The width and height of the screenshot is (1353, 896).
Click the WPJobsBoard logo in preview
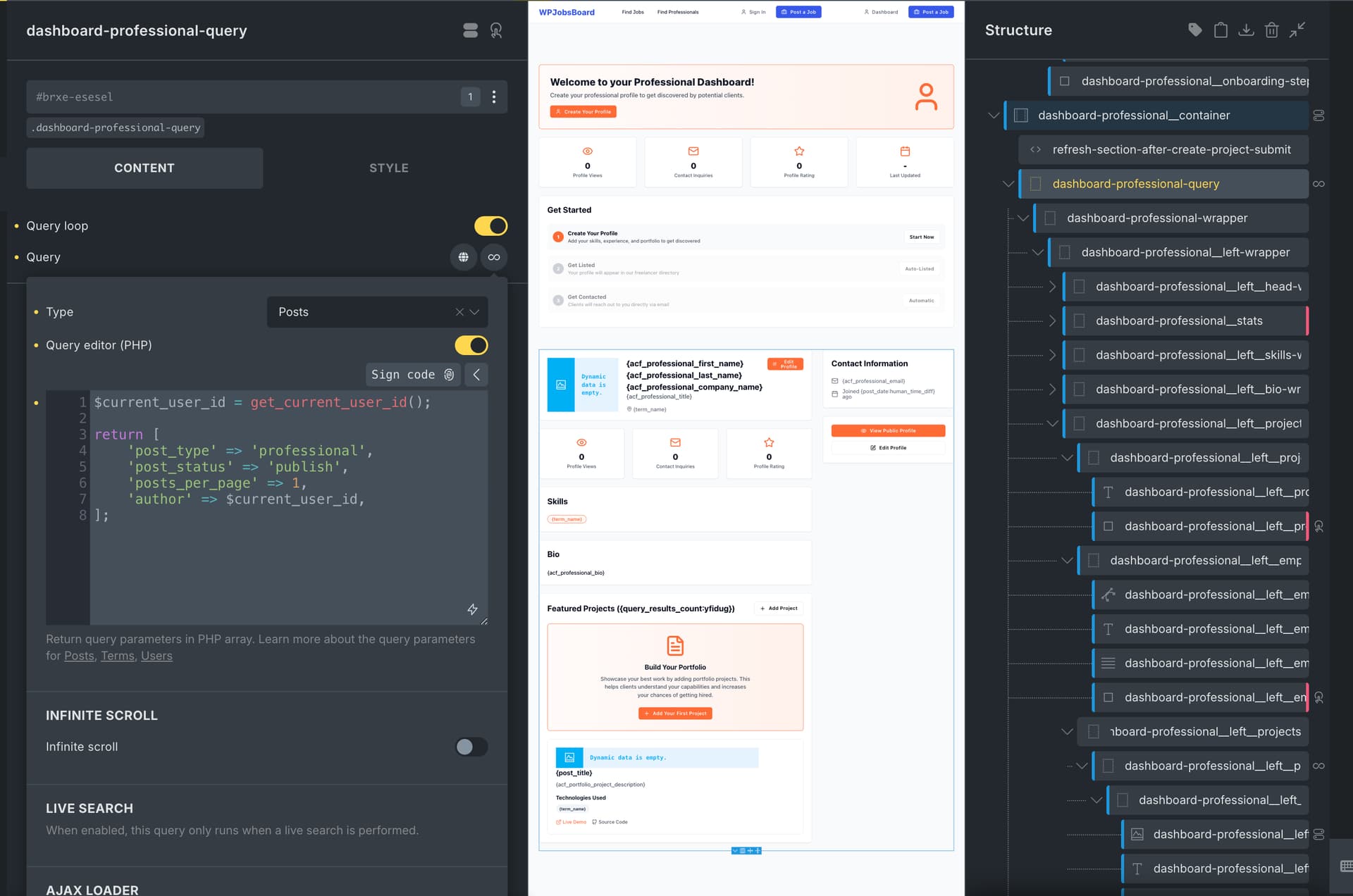pos(567,12)
